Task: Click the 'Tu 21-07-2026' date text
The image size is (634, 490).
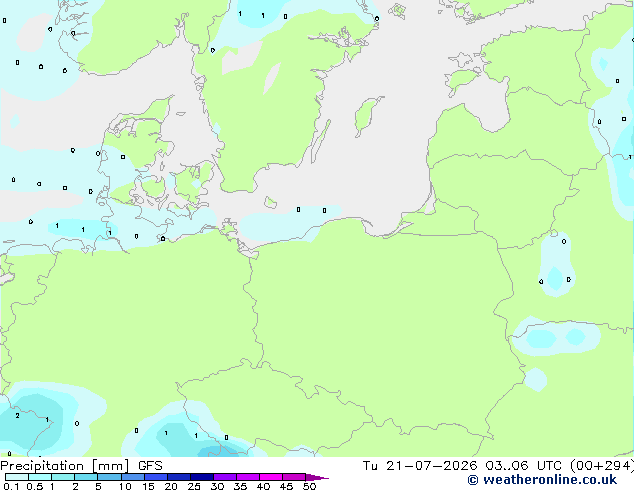Action: (x=420, y=466)
